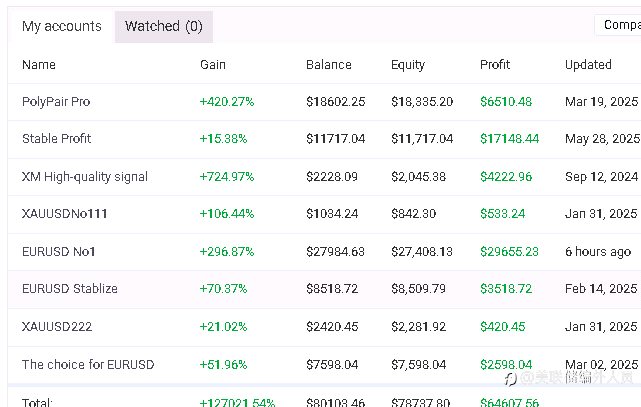The image size is (641, 407).
Task: Sort by the Profit column header
Action: [495, 65]
